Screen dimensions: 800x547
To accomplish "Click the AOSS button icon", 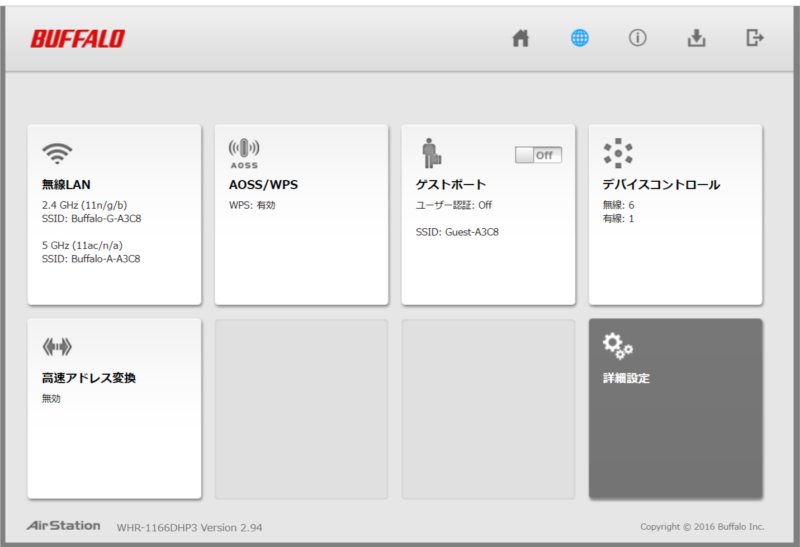I will [x=244, y=153].
